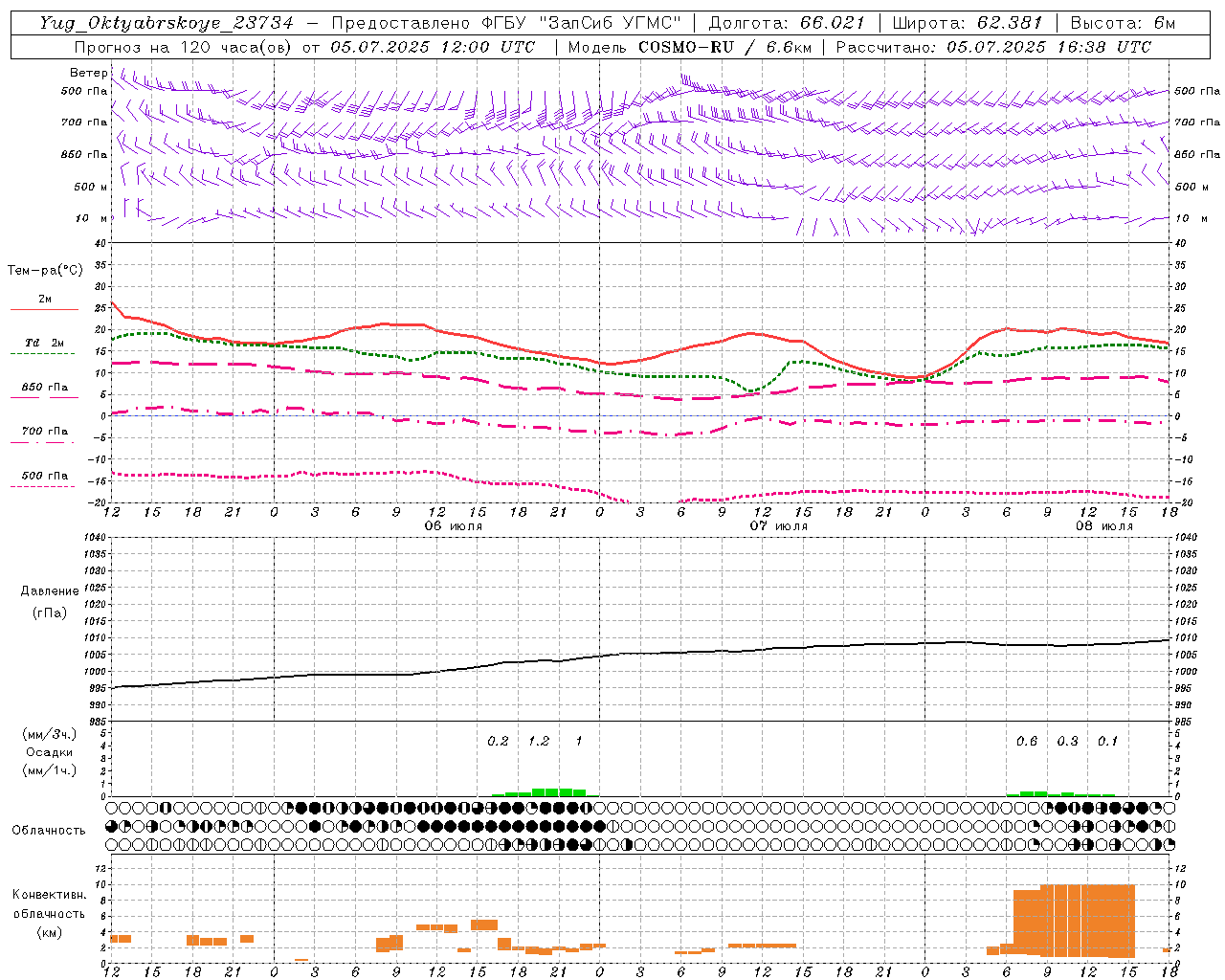Click the 0.2 precipitation amount value

point(498,742)
